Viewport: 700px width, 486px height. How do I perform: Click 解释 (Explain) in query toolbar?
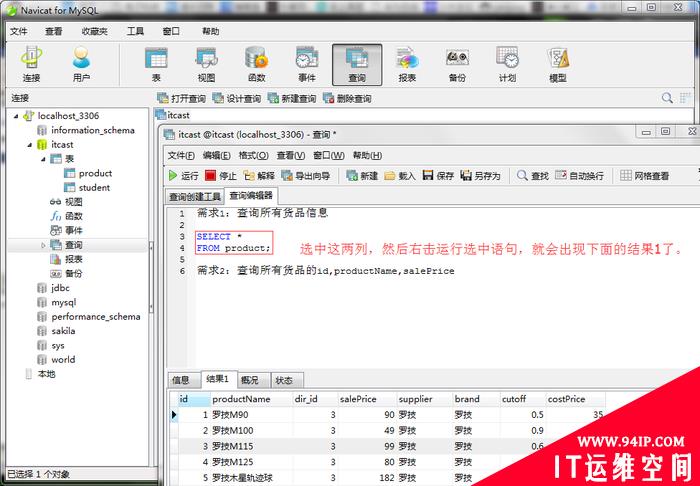(259, 176)
